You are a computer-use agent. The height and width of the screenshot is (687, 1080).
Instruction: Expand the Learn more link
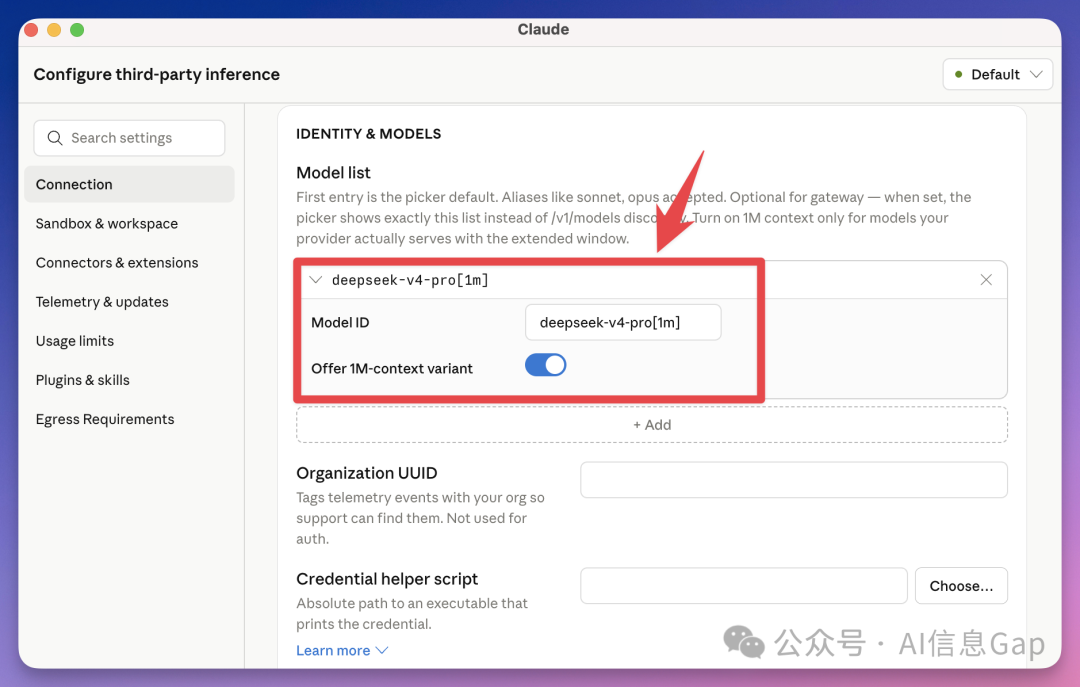point(342,650)
